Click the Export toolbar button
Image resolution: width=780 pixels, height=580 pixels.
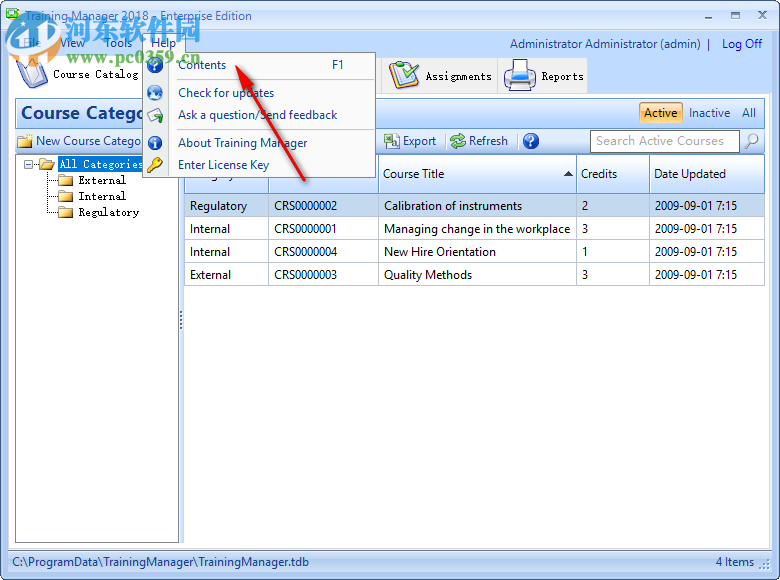point(410,141)
